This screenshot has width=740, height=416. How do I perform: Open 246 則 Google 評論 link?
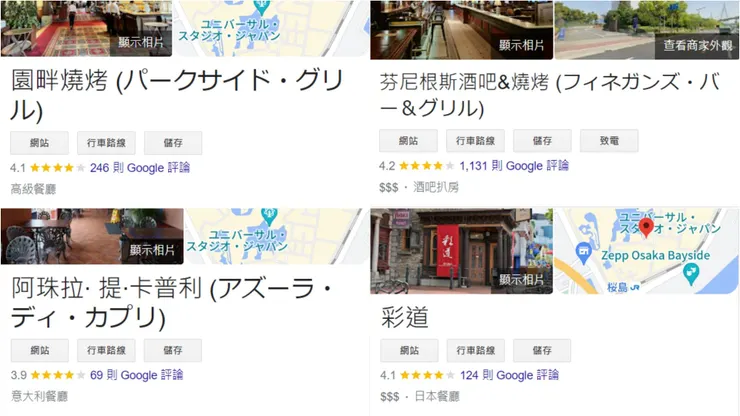[140, 168]
